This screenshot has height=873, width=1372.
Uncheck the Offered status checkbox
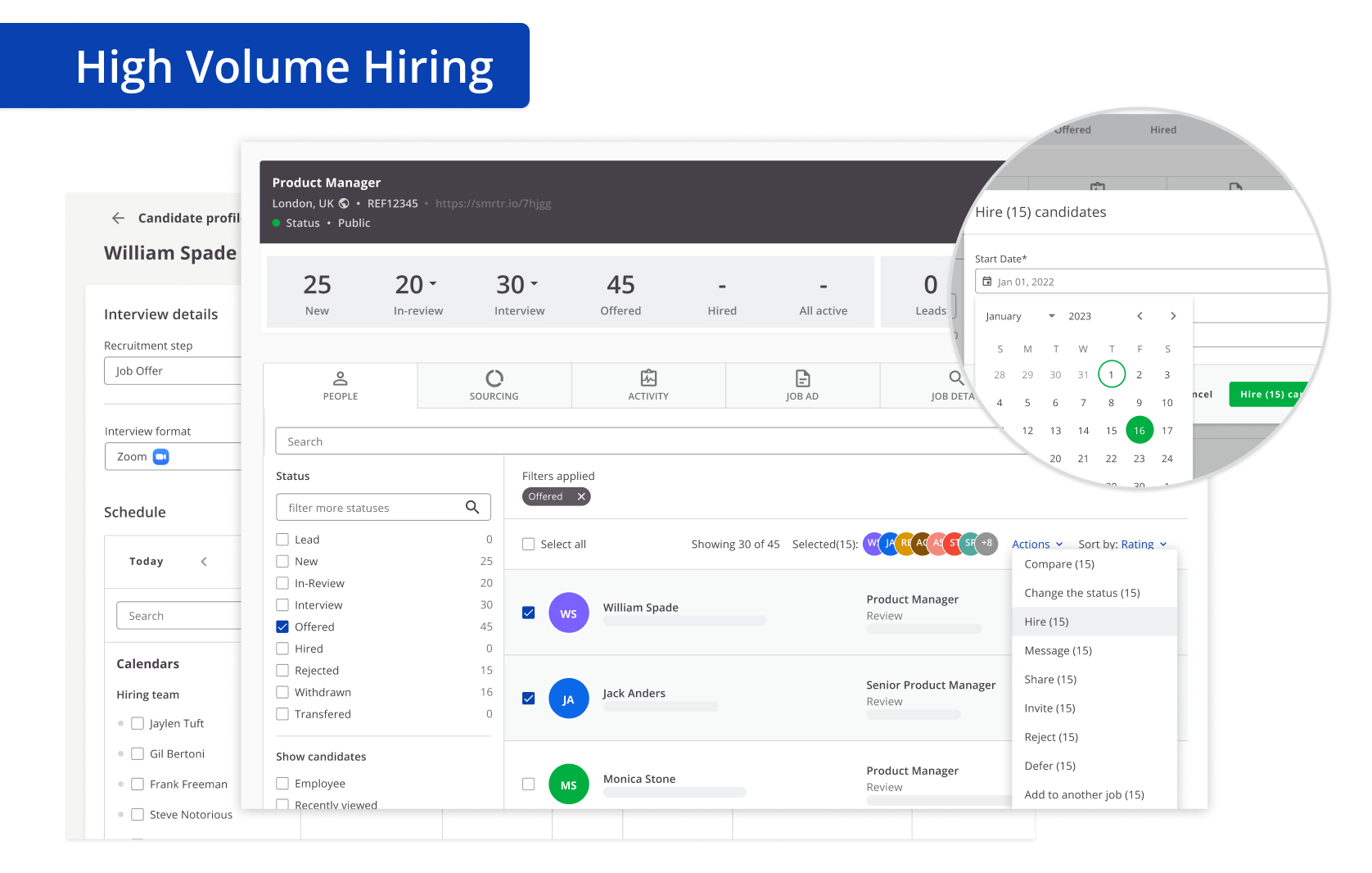[282, 627]
